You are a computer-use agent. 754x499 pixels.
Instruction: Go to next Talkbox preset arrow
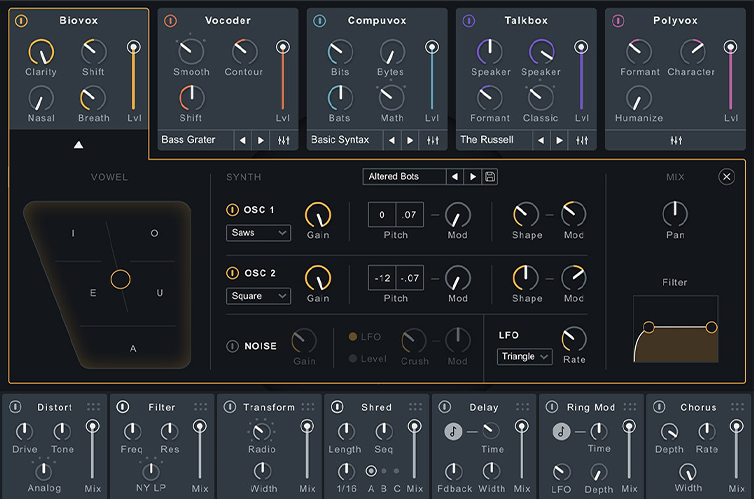click(559, 140)
